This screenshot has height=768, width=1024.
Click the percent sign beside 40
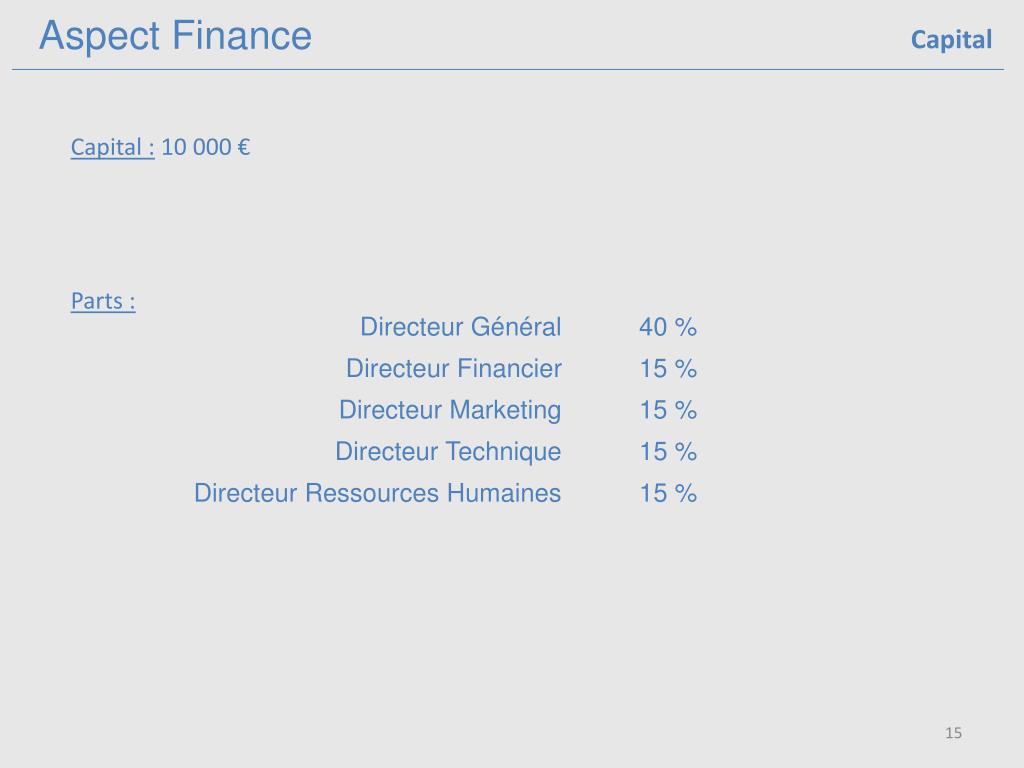coord(686,327)
